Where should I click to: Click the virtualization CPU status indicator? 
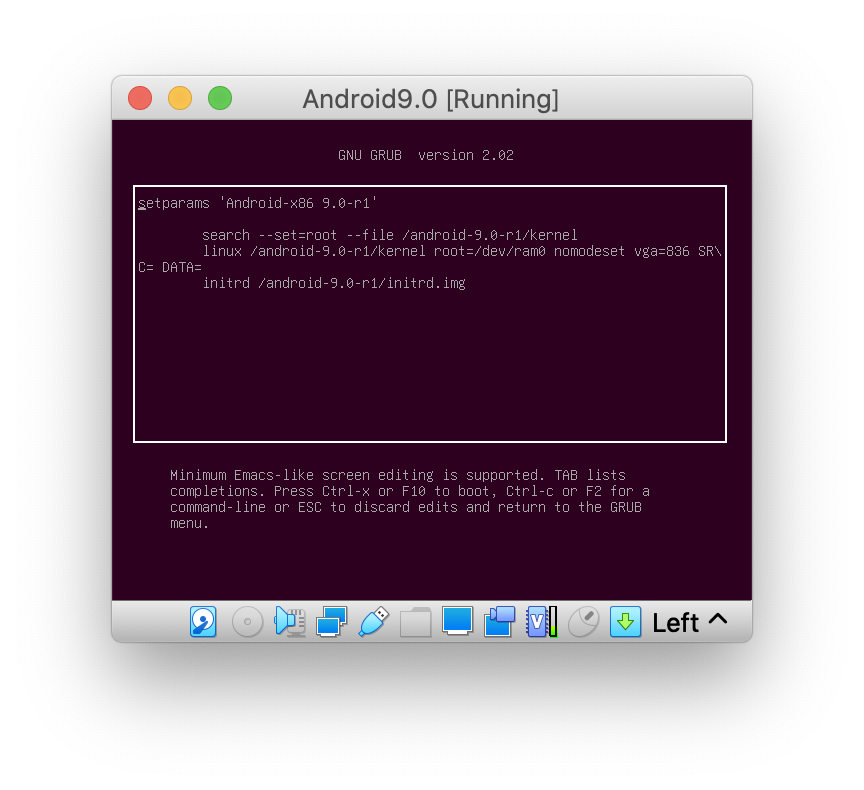tap(542, 622)
